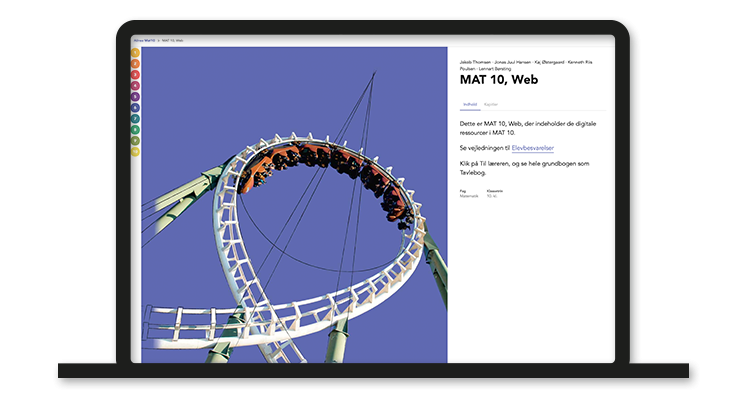
Task: Click the 10. kl. grade level label
Action: click(492, 196)
